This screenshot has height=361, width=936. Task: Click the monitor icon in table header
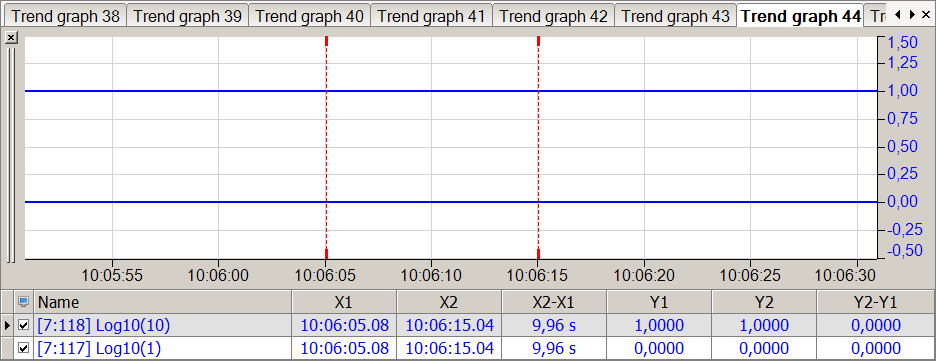pyautogui.click(x=24, y=302)
